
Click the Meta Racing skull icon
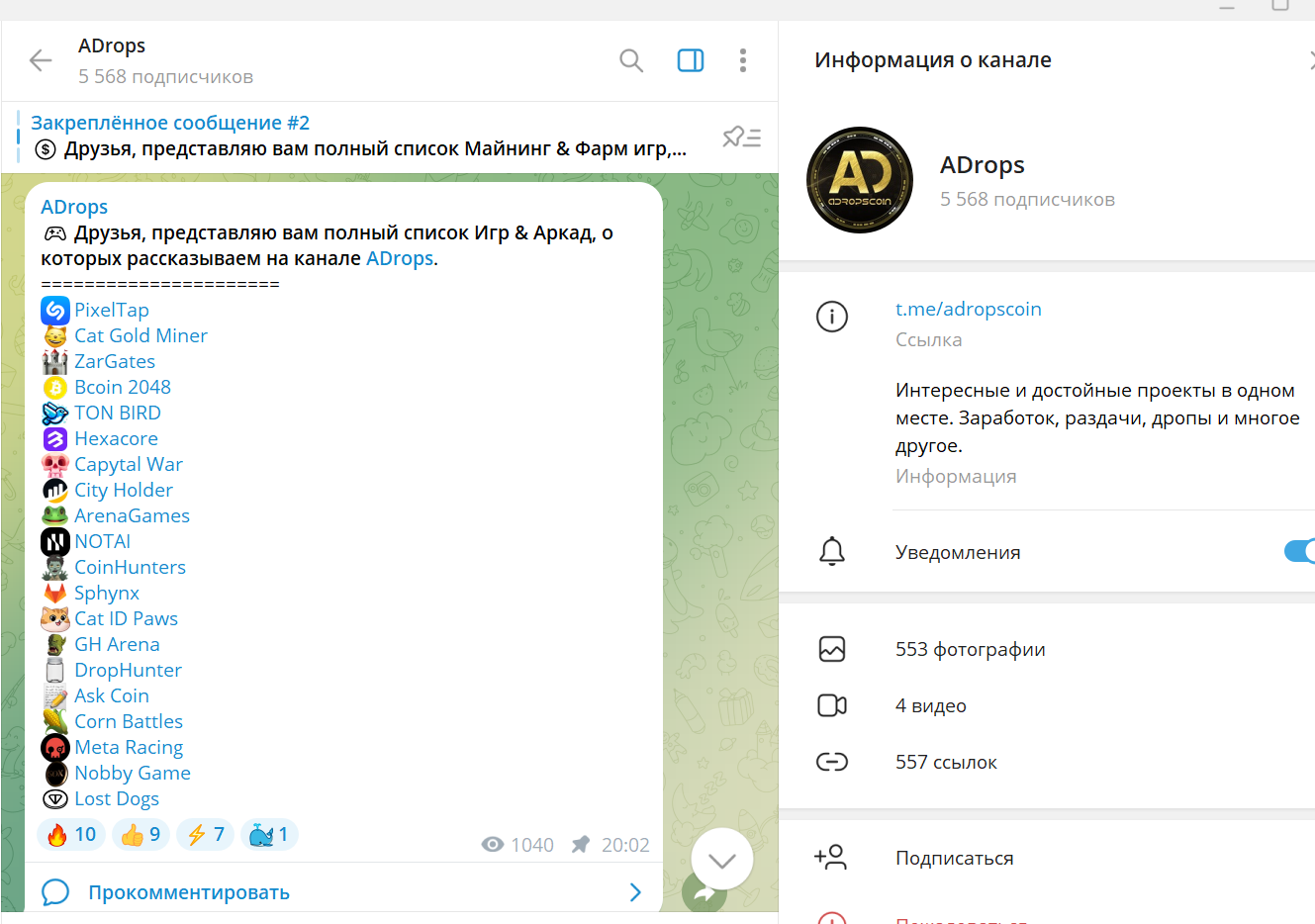pos(55,747)
